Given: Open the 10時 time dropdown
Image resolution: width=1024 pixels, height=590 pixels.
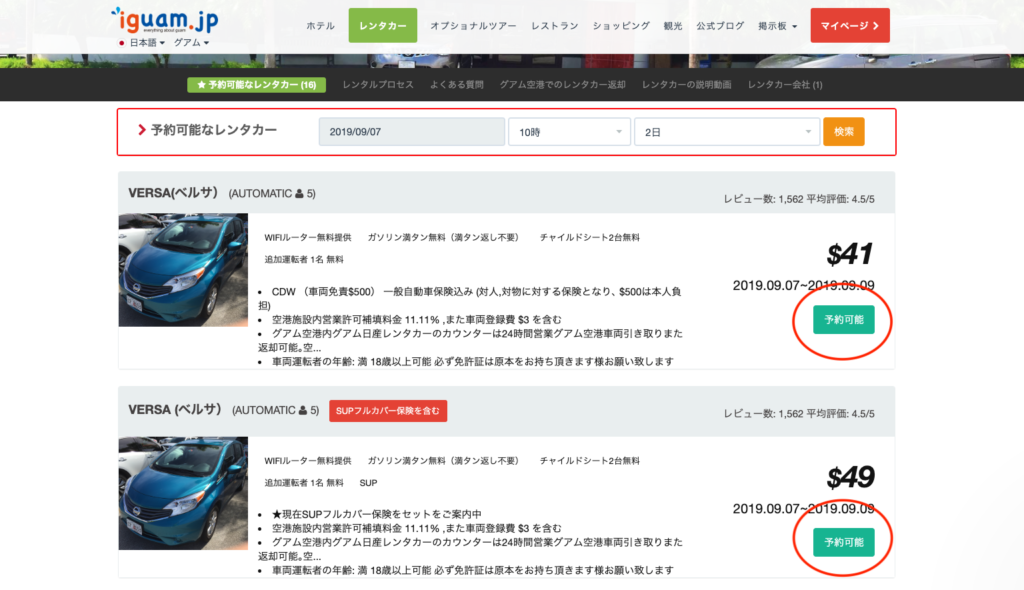Looking at the screenshot, I should click(569, 132).
